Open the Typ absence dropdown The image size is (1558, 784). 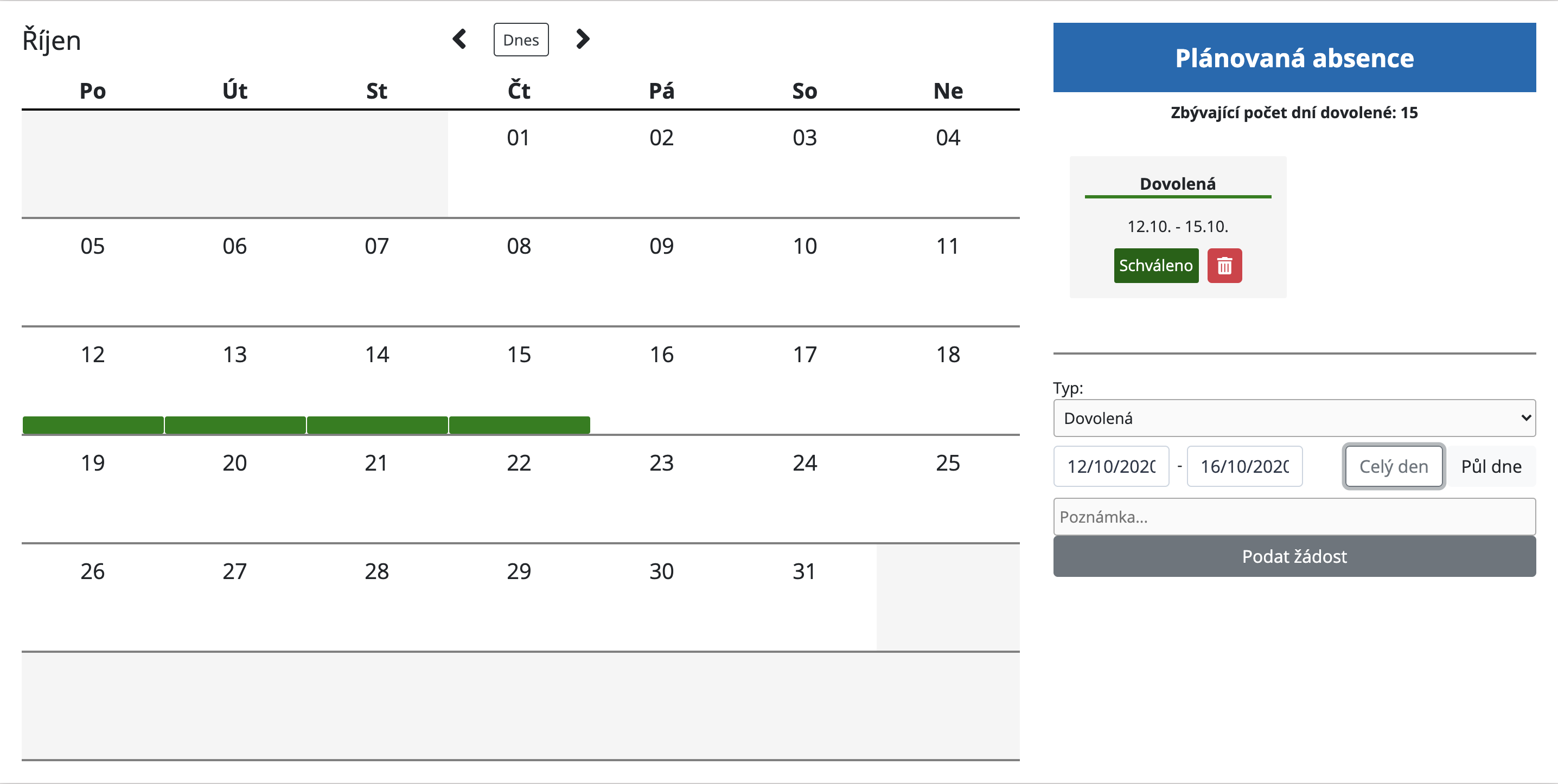pyautogui.click(x=1294, y=417)
